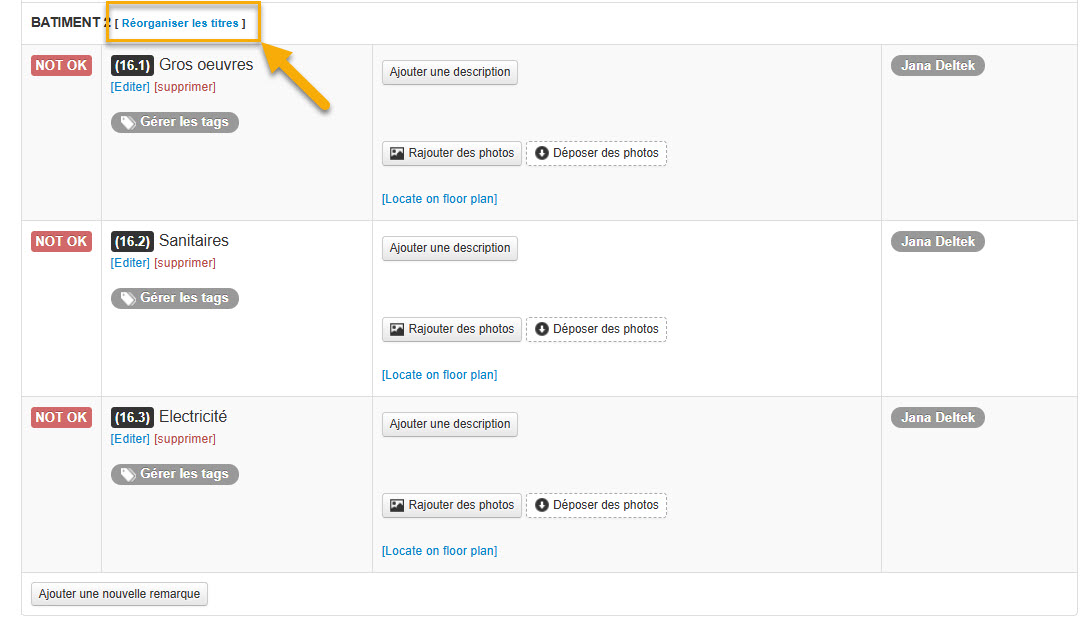Image resolution: width=1085 pixels, height=620 pixels.
Task: Click the download icon in Gros oeuvres row
Action: coord(542,154)
